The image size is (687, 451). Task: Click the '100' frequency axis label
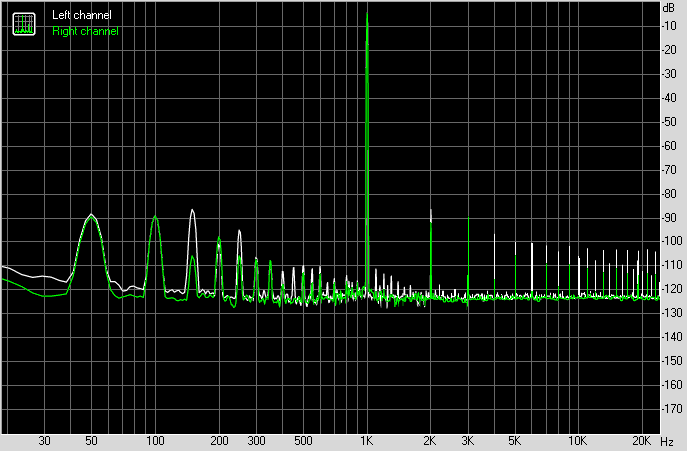(155, 441)
